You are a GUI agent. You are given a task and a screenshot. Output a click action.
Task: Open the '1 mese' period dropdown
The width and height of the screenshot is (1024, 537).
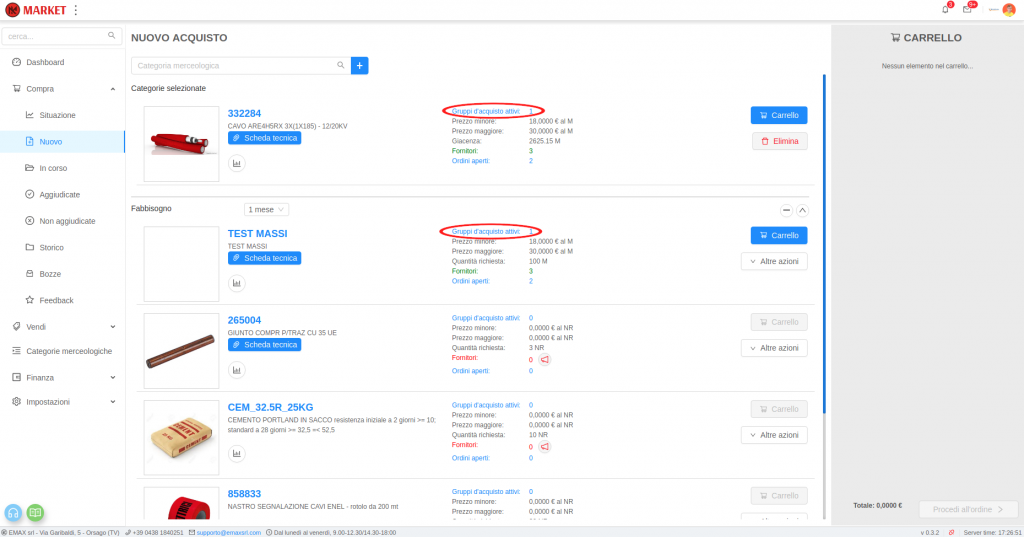click(x=266, y=209)
